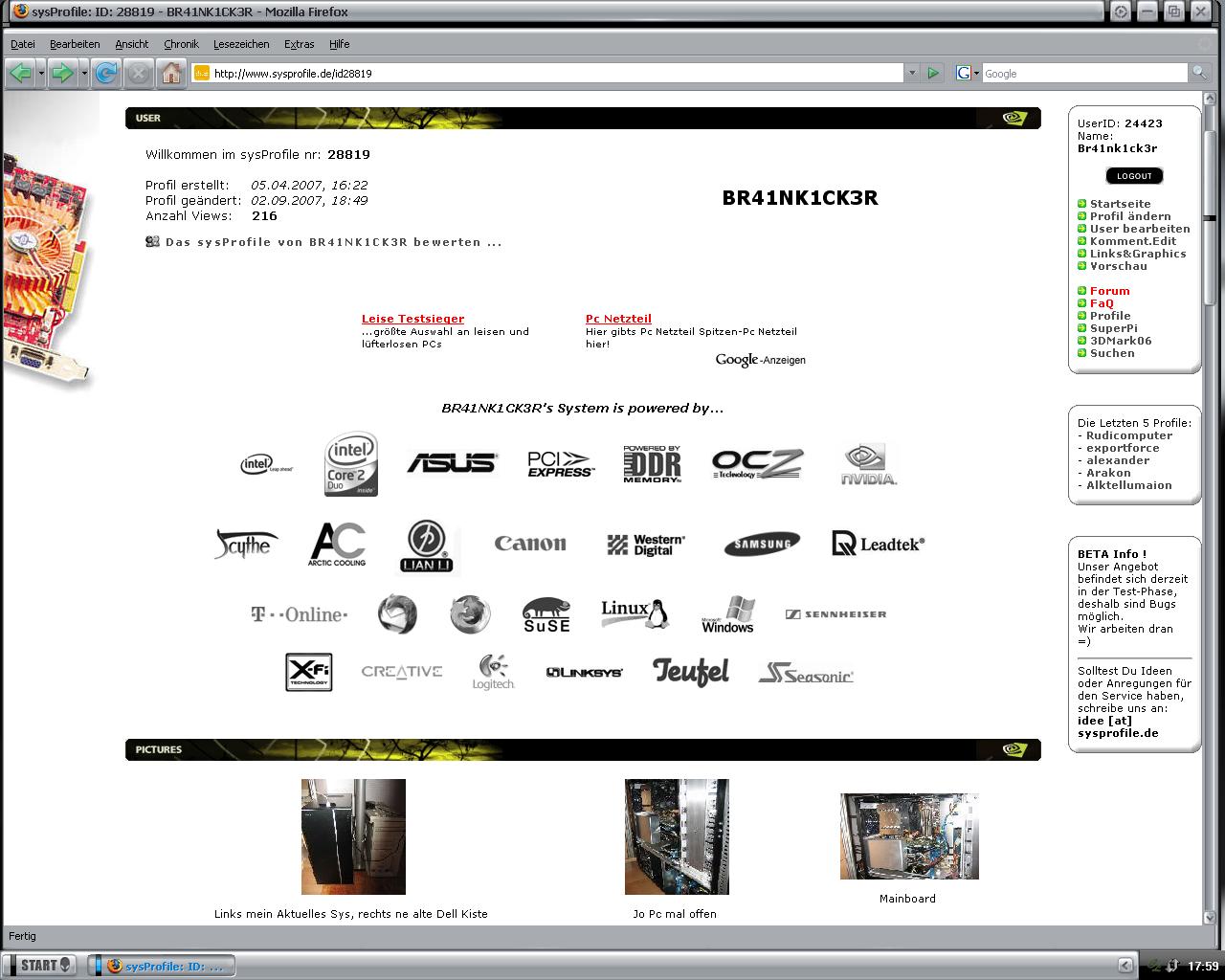Open the red Forum link
Screen dimensions: 1225x980
click(x=1109, y=291)
